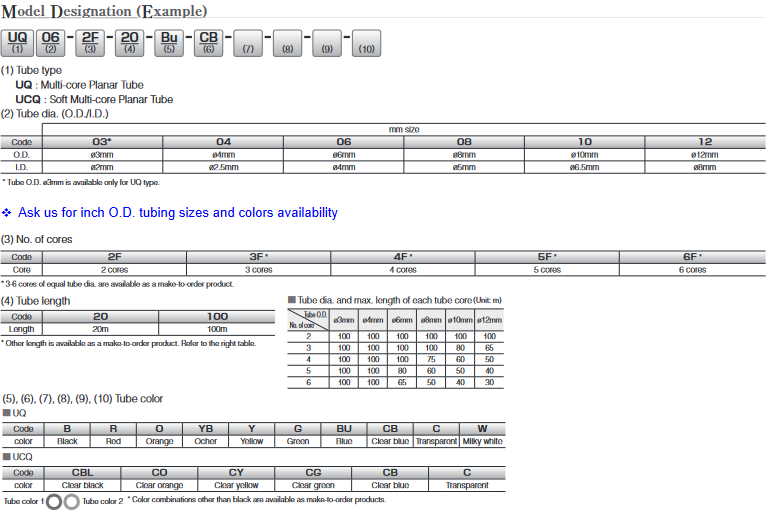Select the 'ø2mm' I.D. cell
Screen dimensions: 774x513
tap(102, 167)
